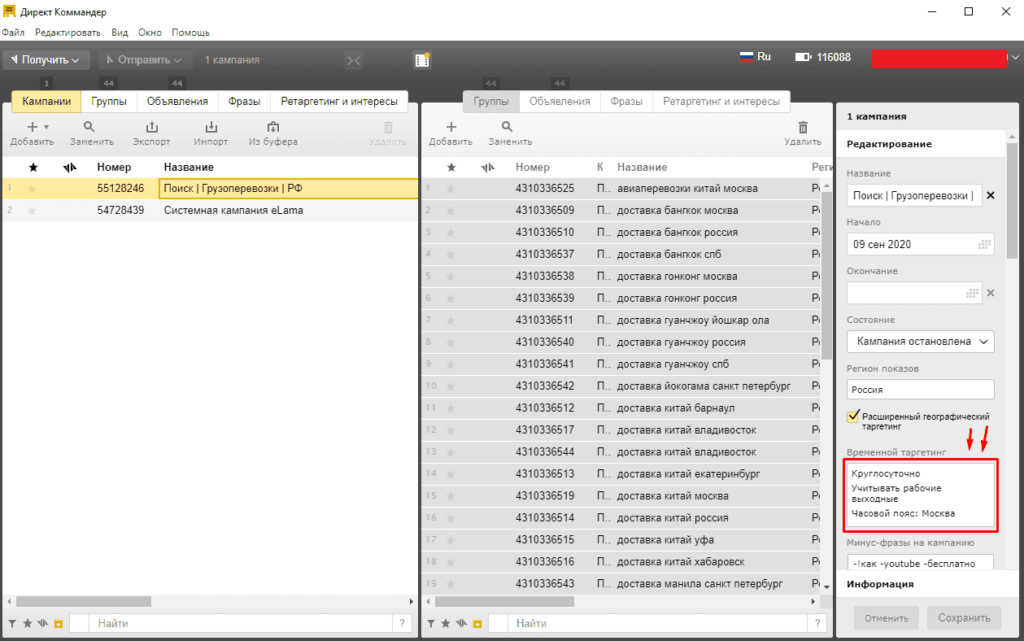The height and width of the screenshot is (641, 1024).
Task: Click the Сохранить button
Action: (964, 618)
